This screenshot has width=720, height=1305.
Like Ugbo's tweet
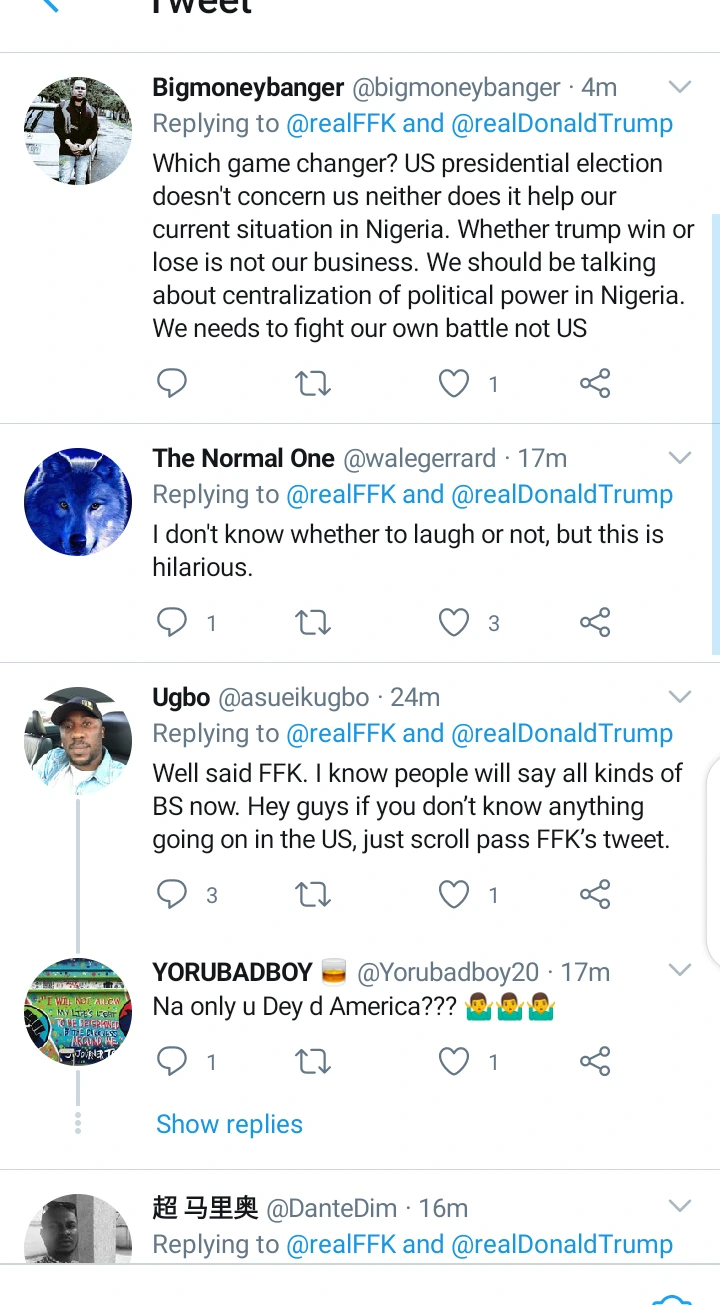(x=454, y=894)
